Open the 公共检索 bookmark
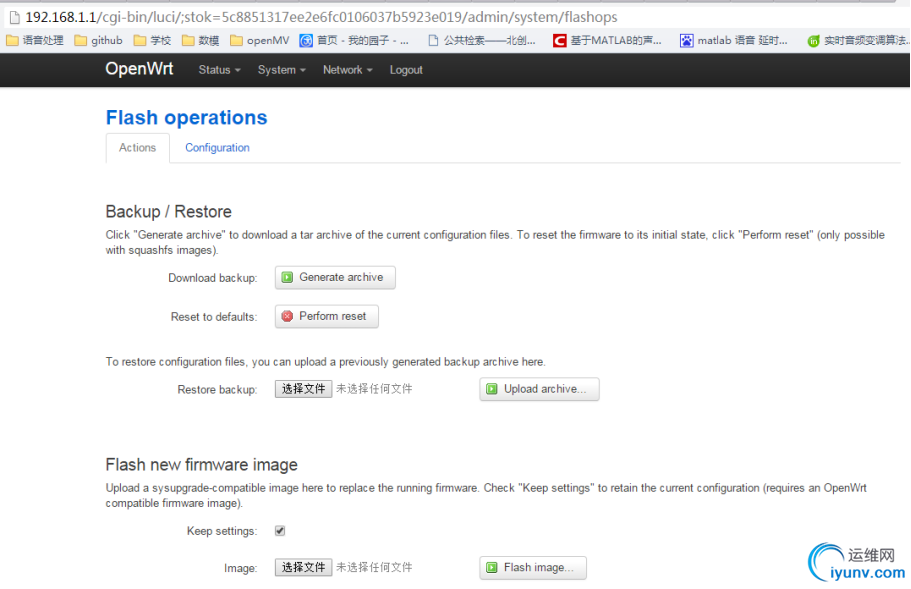This screenshot has height=589, width=911. coord(482,40)
